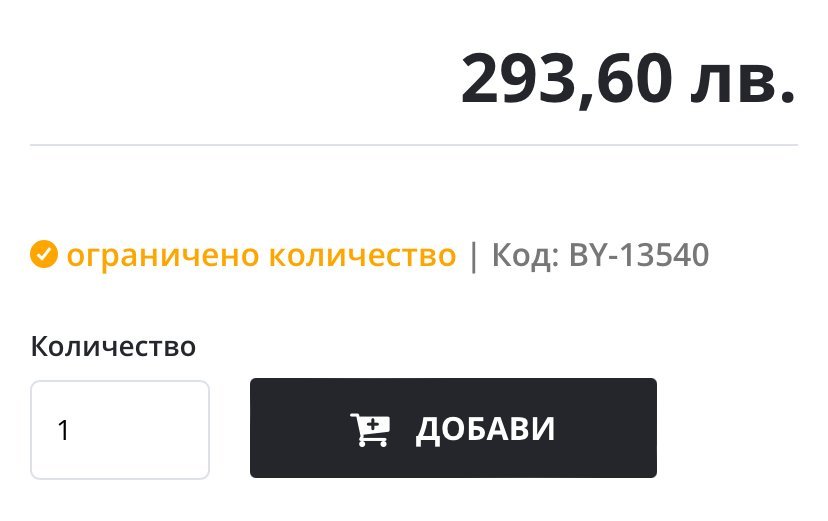Click the price 293,60 лв.
This screenshot has height=521, width=828.
click(x=628, y=78)
